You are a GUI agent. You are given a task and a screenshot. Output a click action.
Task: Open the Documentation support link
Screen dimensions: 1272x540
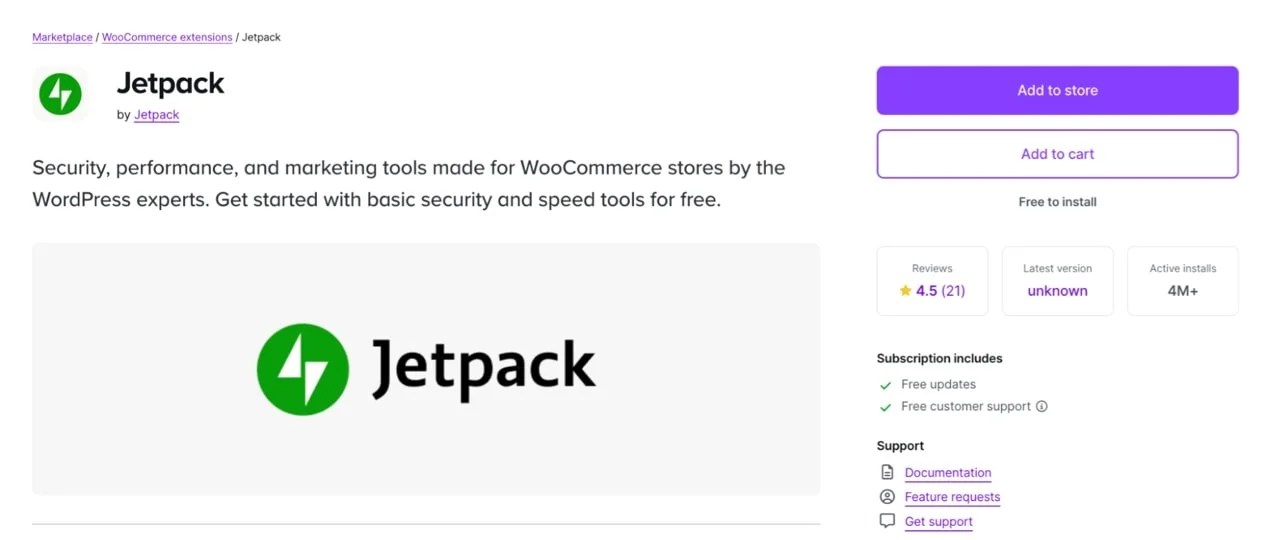coord(947,473)
